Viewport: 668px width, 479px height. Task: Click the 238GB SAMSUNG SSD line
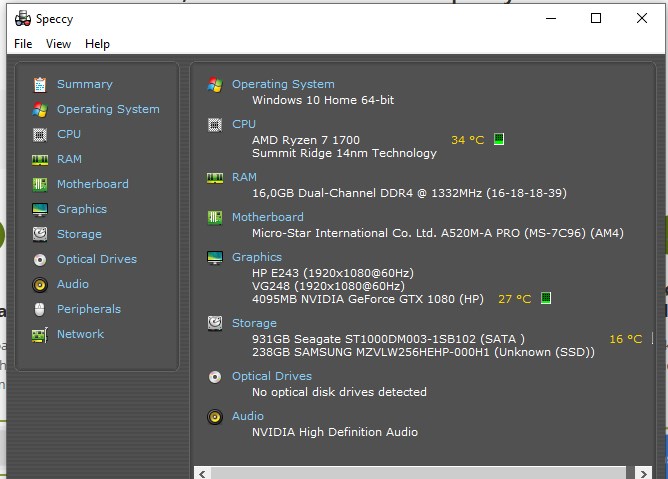tap(423, 352)
